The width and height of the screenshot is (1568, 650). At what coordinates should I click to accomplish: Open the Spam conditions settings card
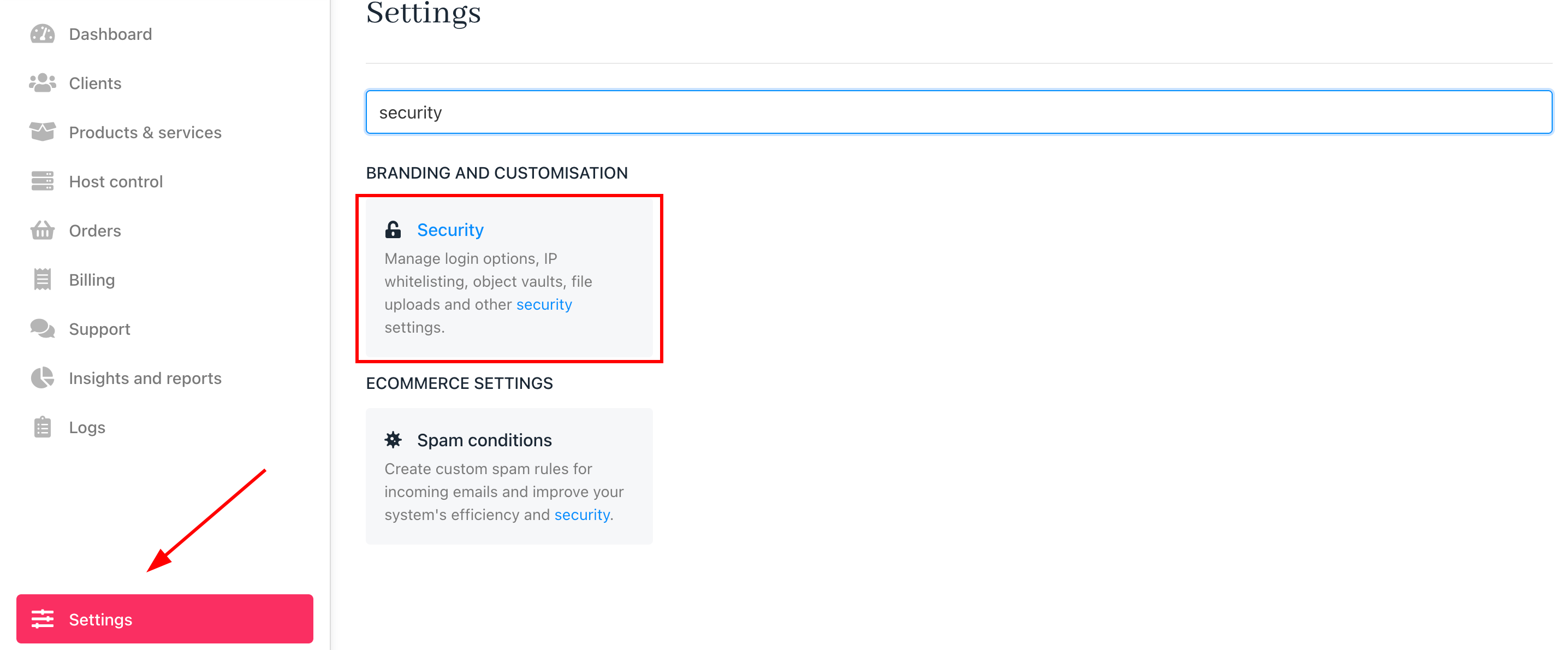509,476
